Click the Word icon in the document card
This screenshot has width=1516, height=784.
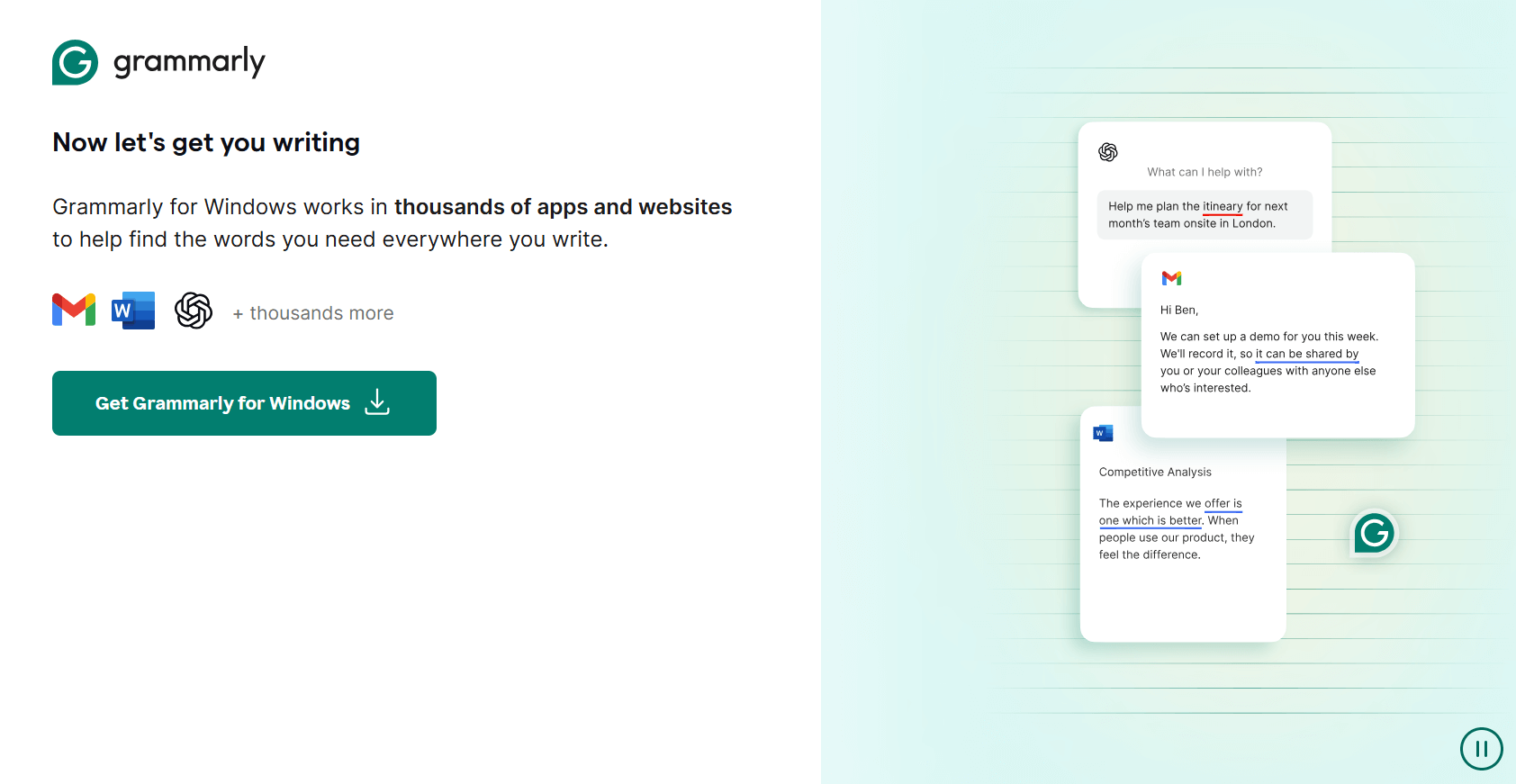[1103, 433]
